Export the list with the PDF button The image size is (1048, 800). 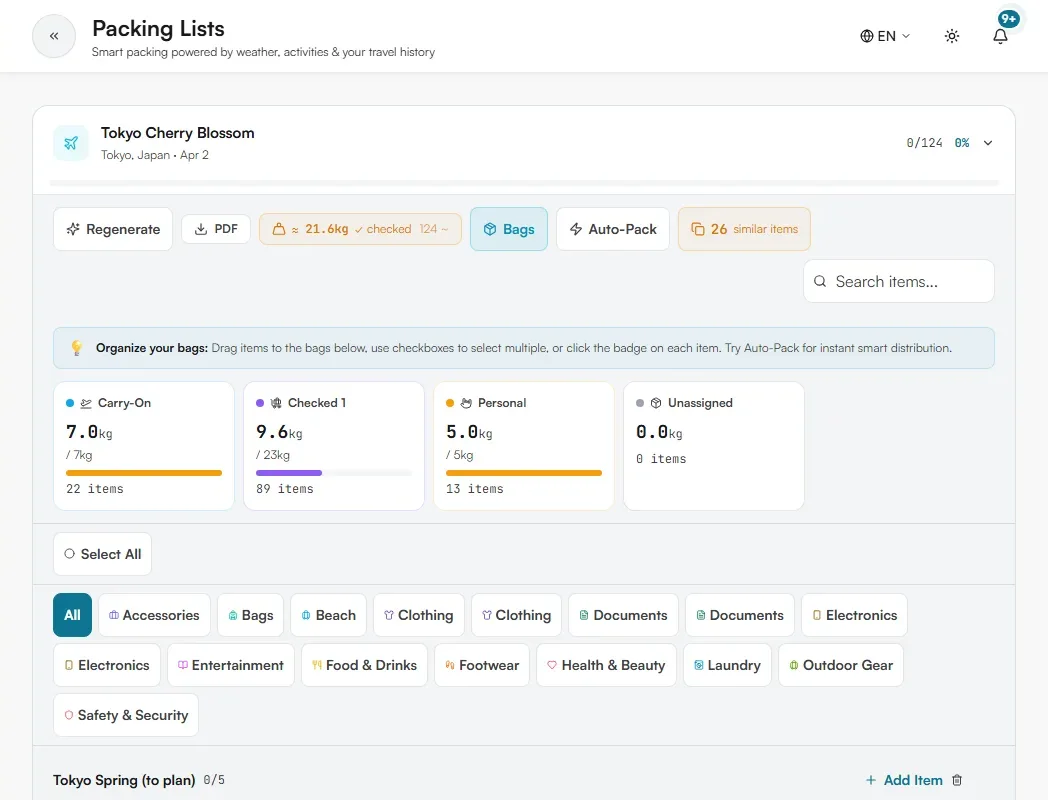coord(216,229)
